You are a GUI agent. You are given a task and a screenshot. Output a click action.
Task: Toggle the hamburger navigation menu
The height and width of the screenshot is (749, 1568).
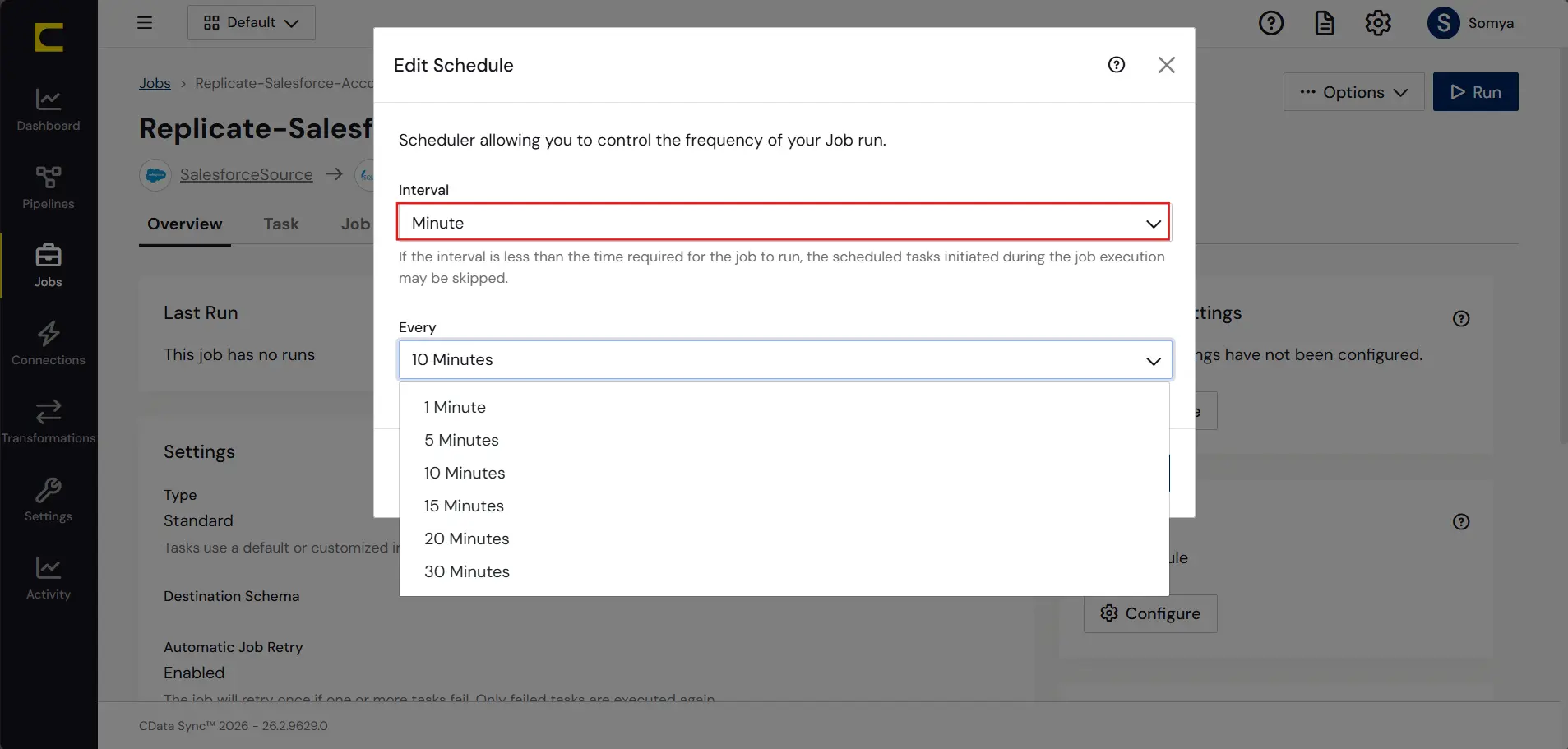[145, 23]
